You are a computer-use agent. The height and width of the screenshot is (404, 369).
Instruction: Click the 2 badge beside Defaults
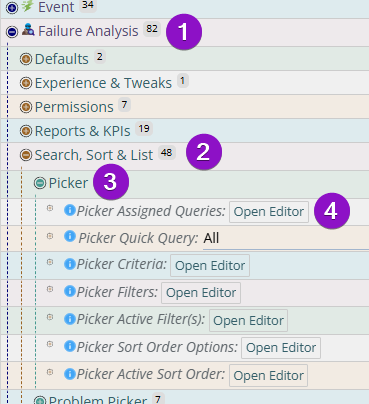coord(100,57)
